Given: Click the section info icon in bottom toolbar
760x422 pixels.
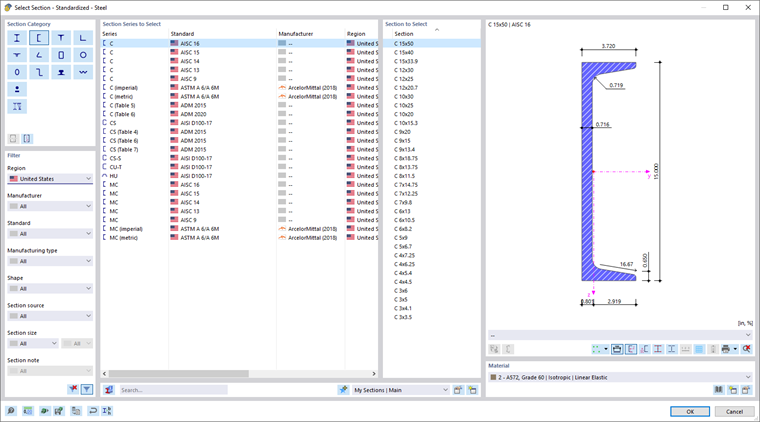Looking at the screenshot, I should point(107,411).
